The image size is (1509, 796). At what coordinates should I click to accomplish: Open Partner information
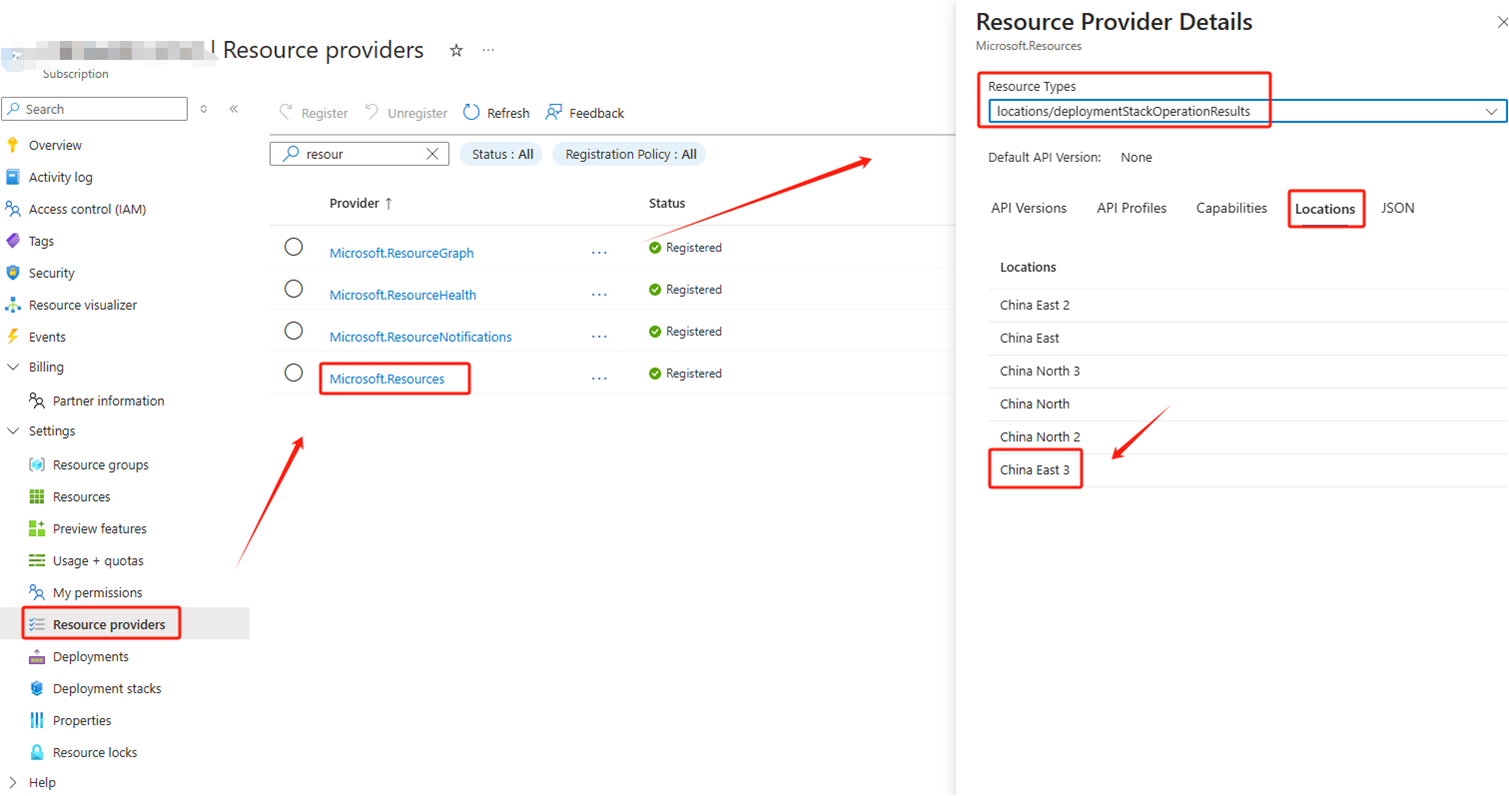pyautogui.click(x=108, y=401)
